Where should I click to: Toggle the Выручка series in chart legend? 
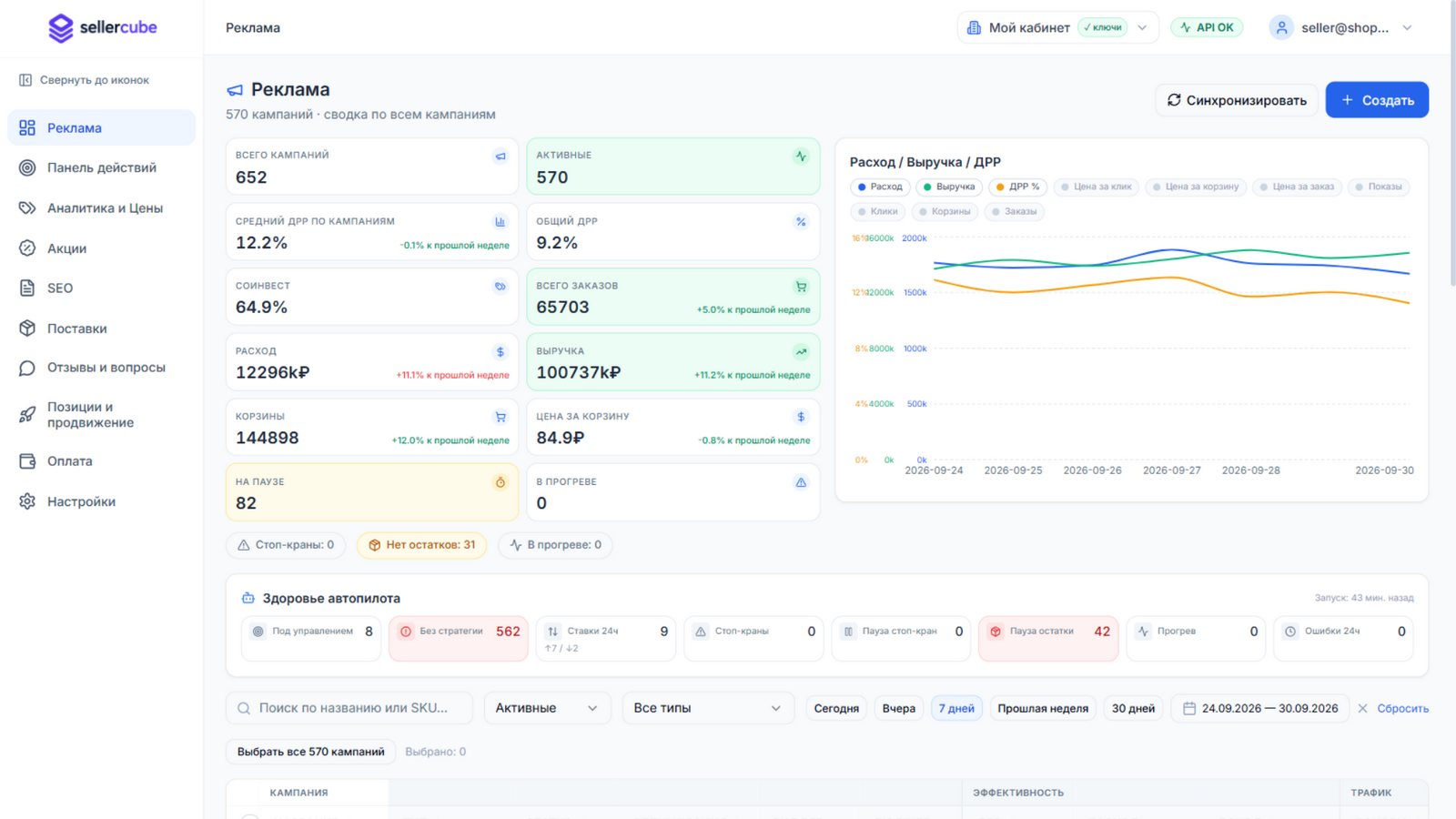pos(949,187)
